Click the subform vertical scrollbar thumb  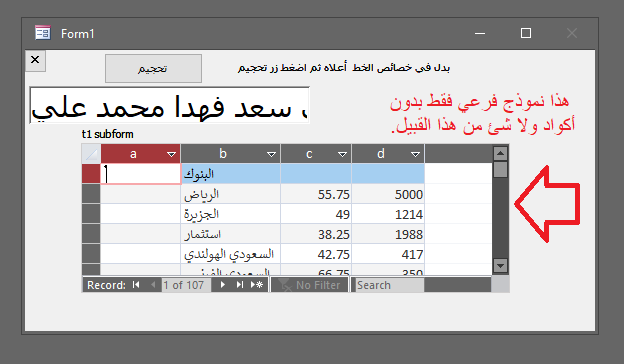tap(500, 169)
